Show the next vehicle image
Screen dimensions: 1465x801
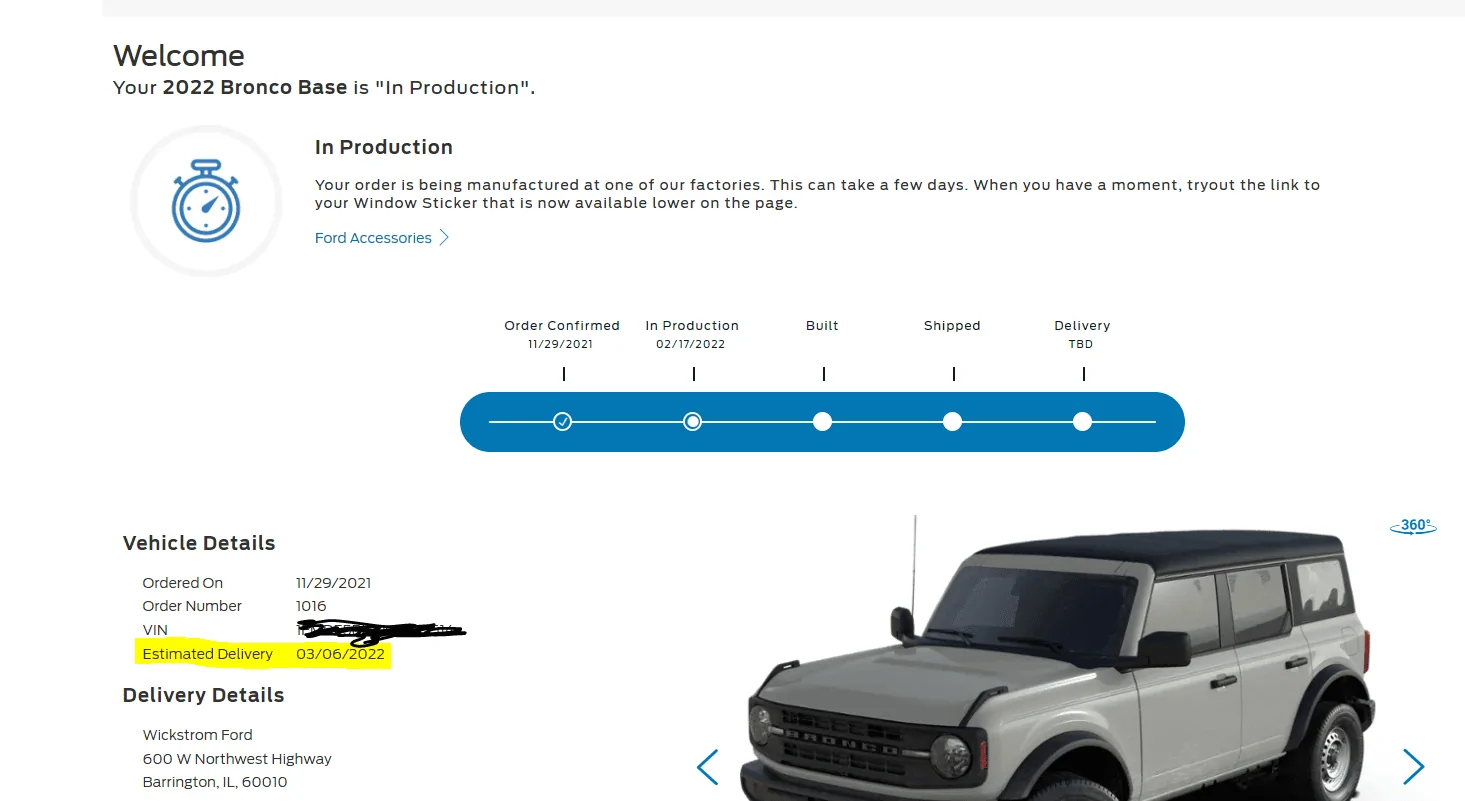coord(1413,767)
